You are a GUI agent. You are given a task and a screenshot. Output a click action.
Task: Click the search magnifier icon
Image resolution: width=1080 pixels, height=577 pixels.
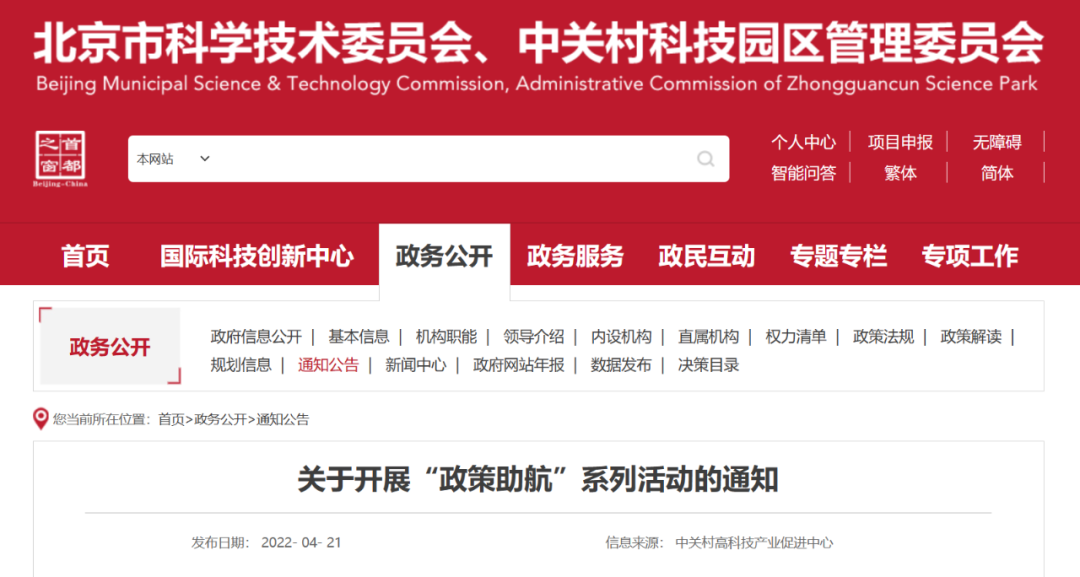tap(705, 159)
